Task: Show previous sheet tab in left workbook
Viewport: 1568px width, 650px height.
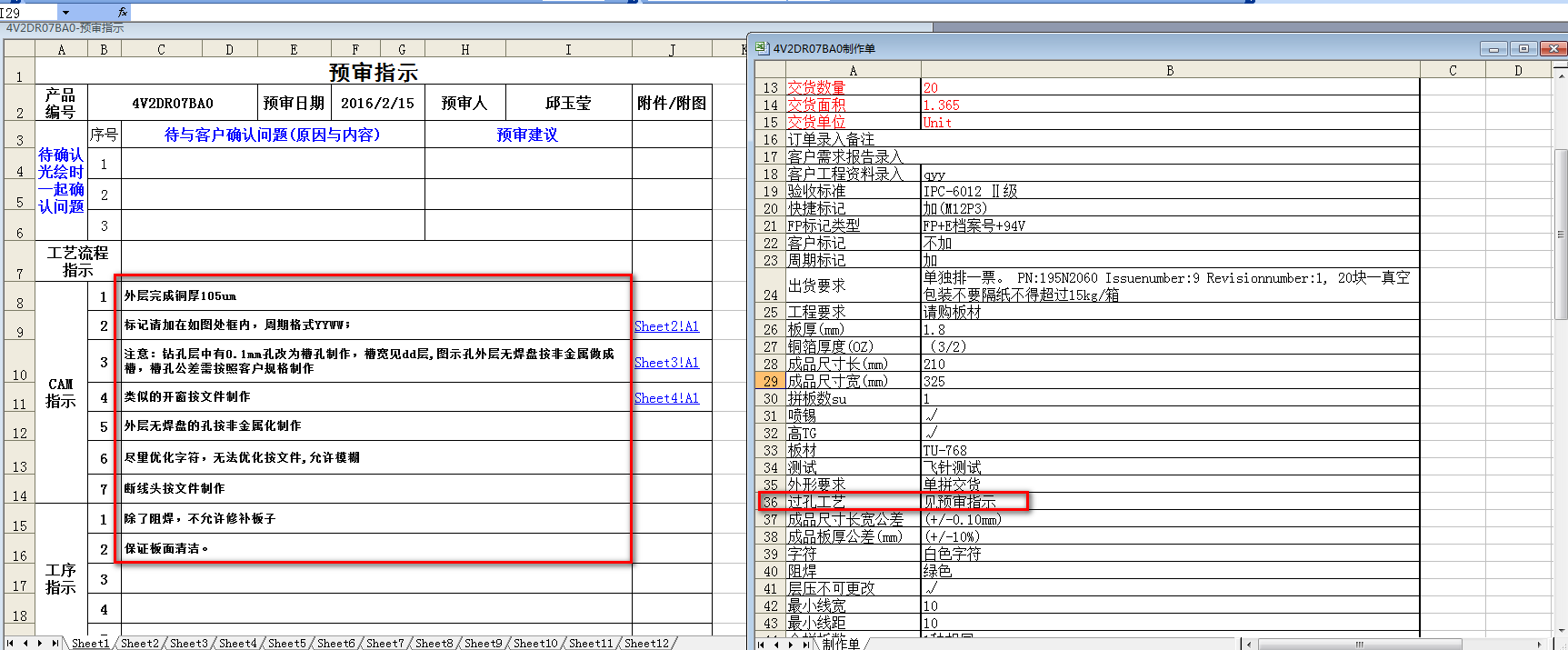Action: pos(25,643)
